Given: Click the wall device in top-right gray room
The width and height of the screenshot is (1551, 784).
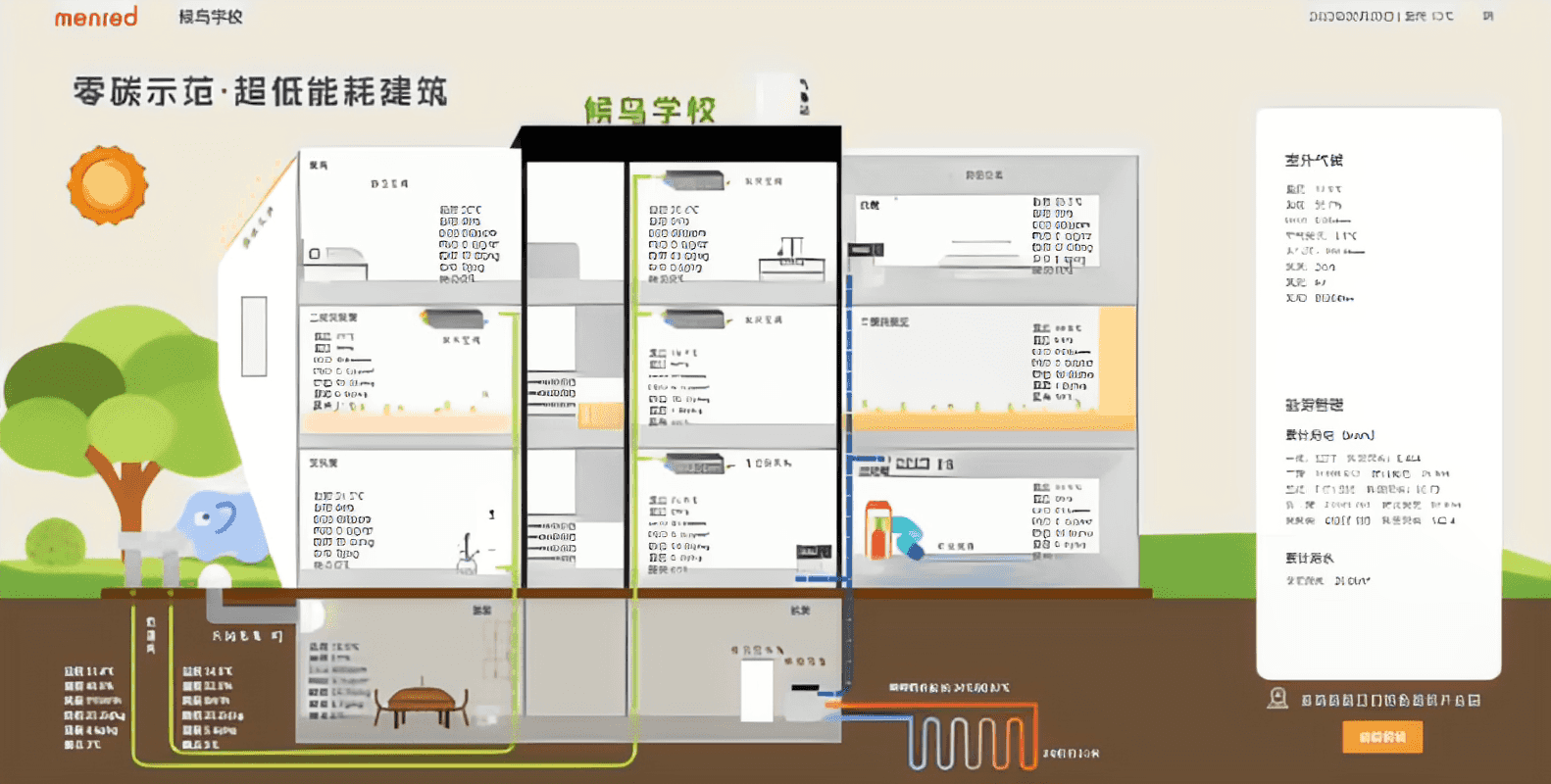Looking at the screenshot, I should (866, 250).
